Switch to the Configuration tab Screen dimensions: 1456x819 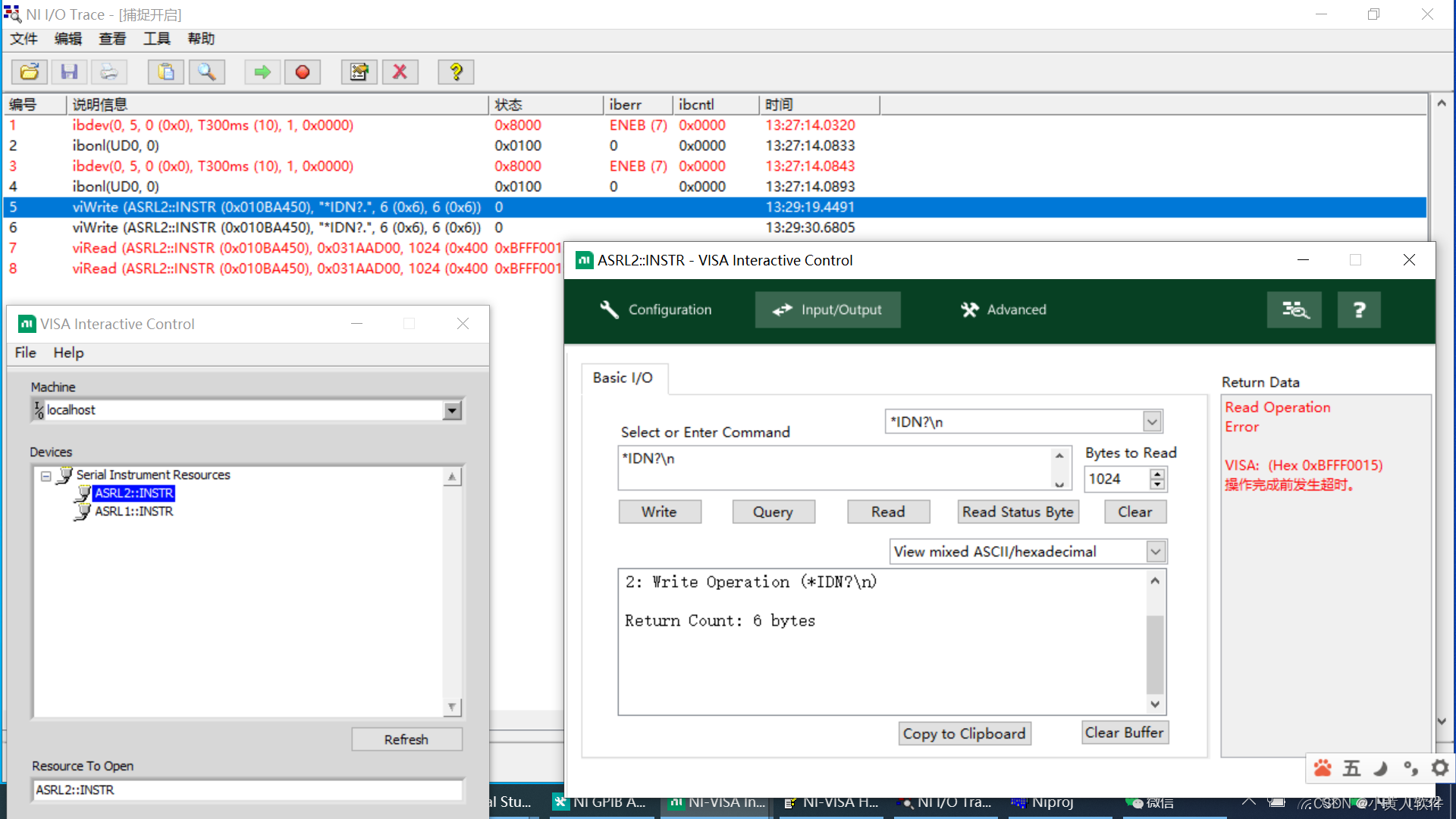[657, 309]
